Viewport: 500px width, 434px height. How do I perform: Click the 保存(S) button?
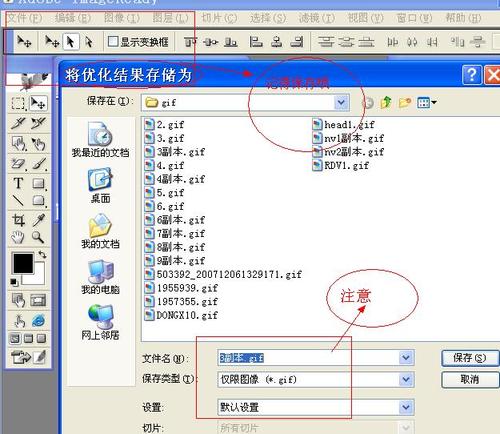point(470,358)
